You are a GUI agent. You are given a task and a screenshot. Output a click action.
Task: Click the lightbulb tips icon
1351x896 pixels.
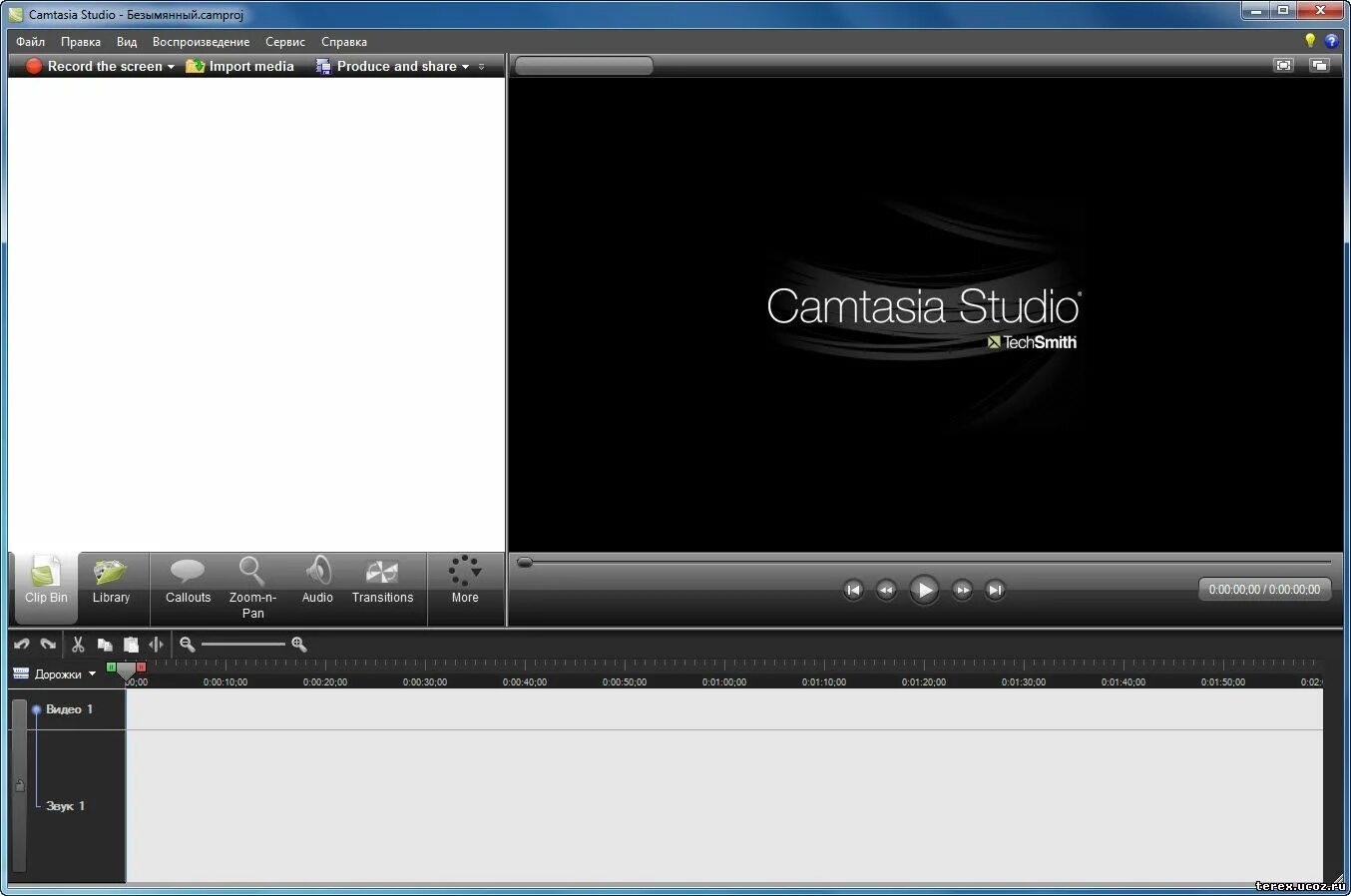coord(1310,41)
